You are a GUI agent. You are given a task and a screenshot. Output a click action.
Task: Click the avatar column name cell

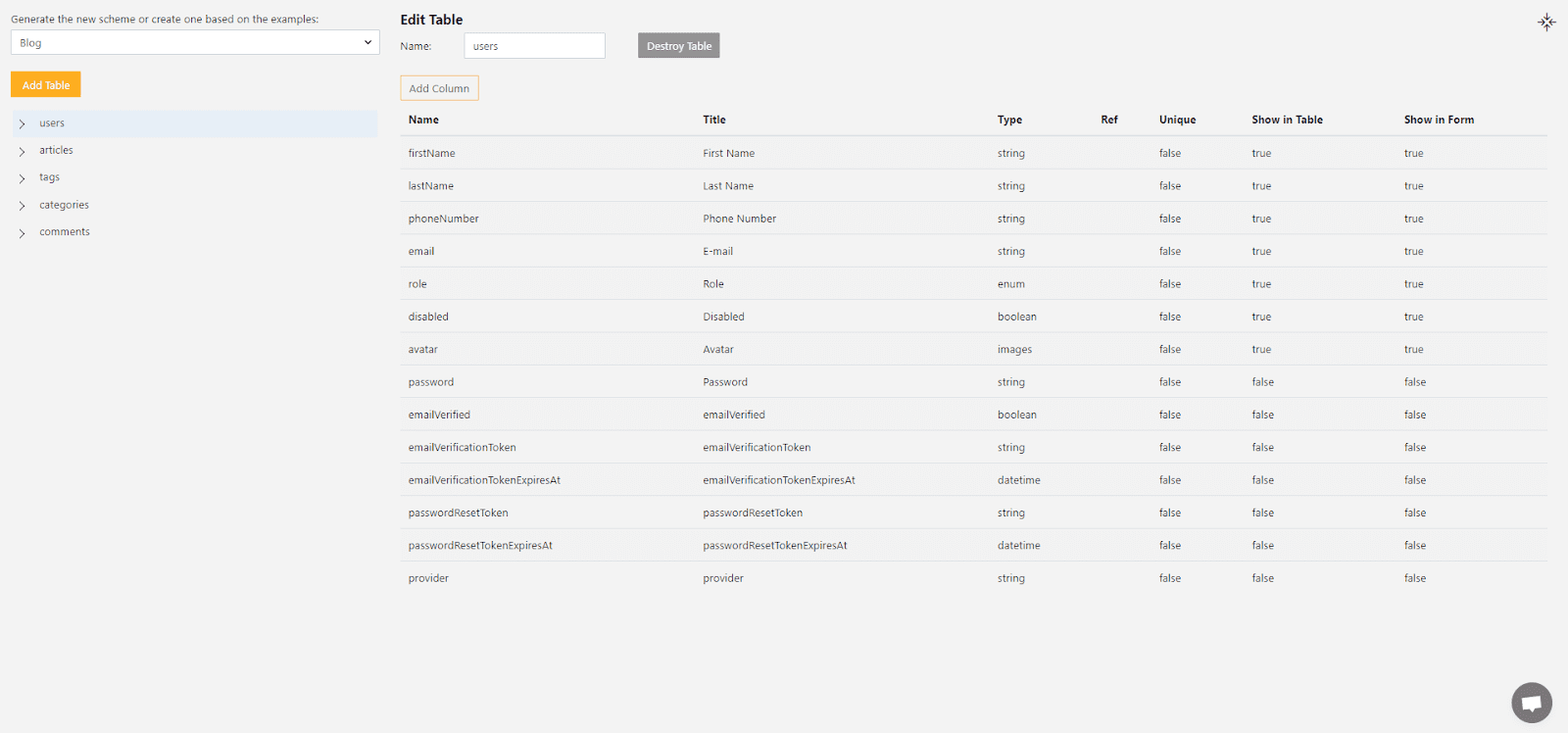423,350
